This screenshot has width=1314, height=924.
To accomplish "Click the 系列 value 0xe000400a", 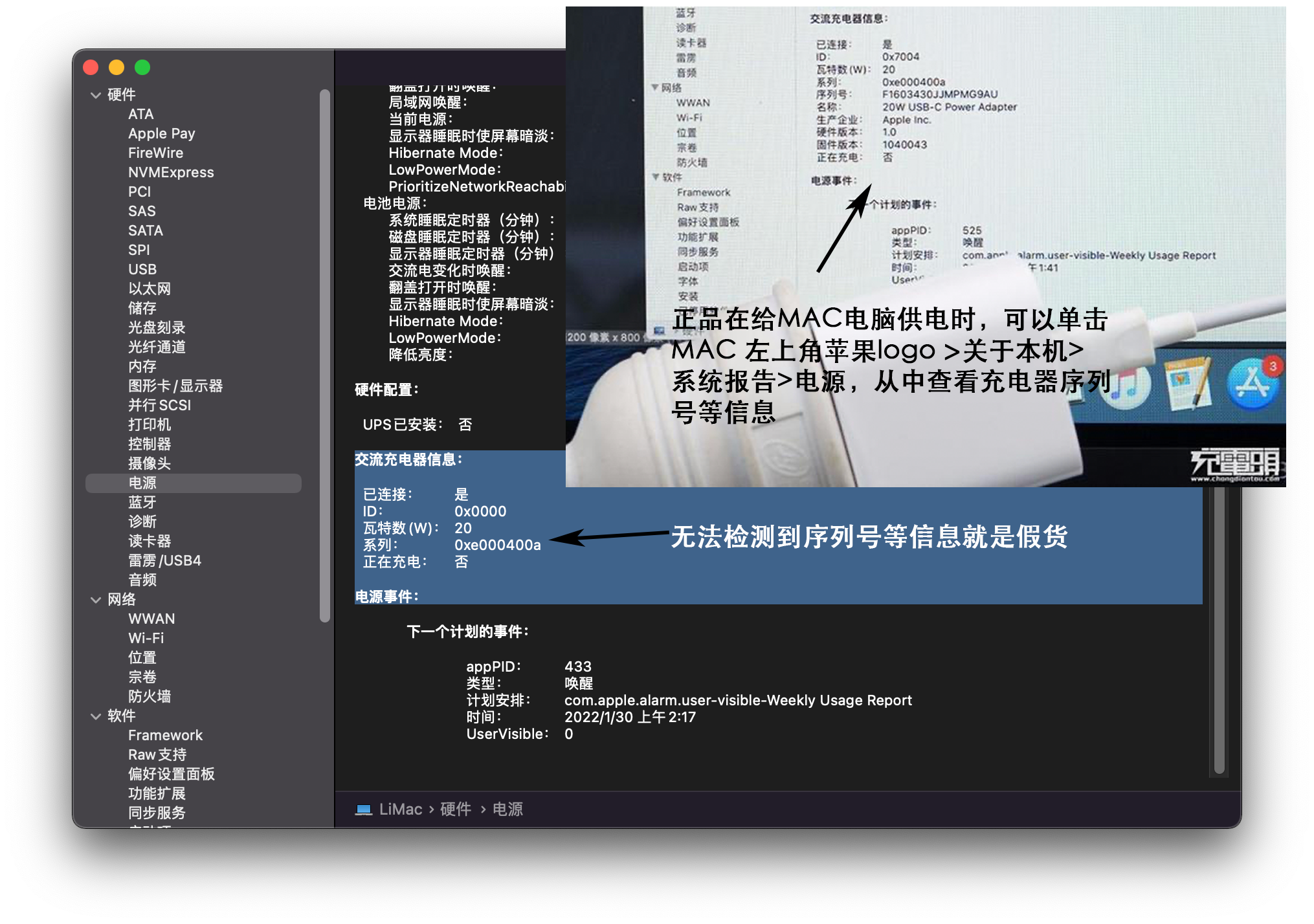I will pos(498,545).
